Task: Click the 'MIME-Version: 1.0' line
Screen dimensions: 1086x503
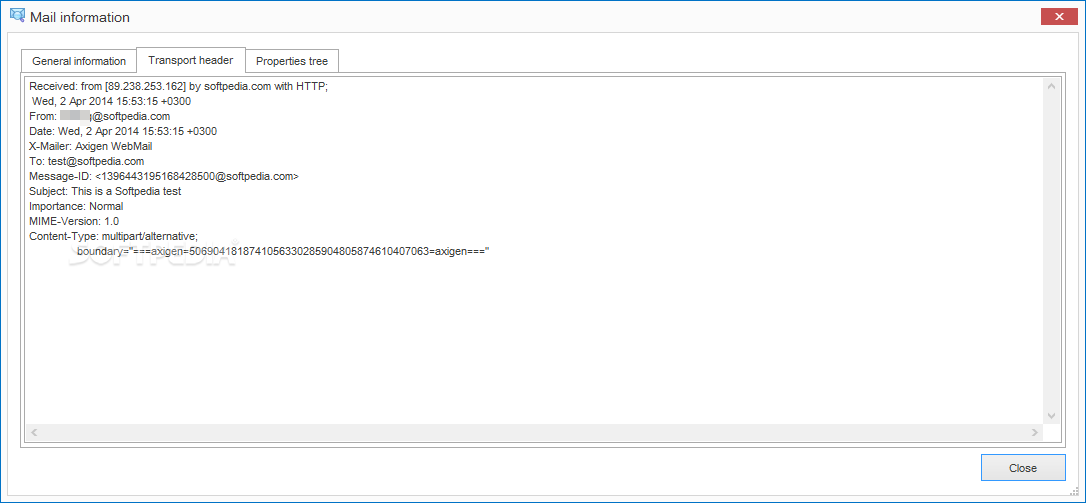Action: pos(74,221)
